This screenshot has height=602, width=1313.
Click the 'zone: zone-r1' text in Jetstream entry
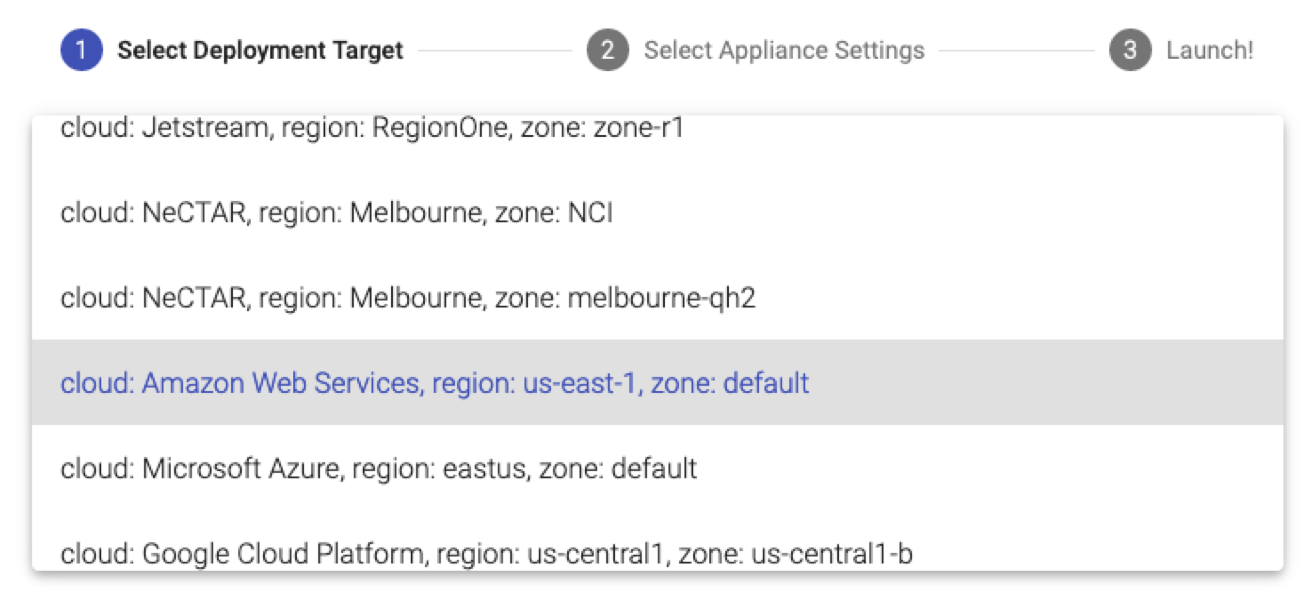tap(602, 128)
